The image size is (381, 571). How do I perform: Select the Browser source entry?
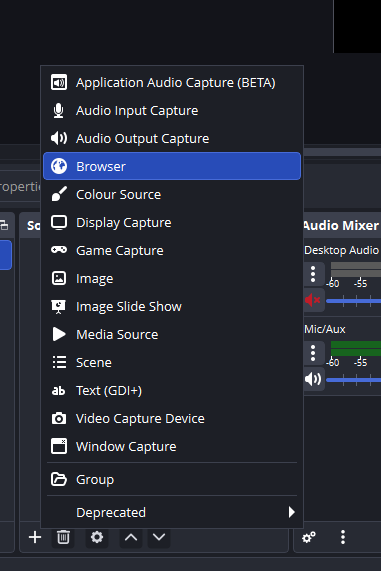(x=172, y=166)
